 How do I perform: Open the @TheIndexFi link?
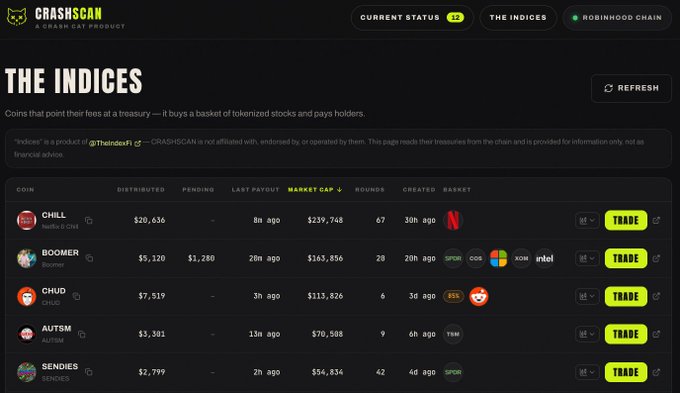114,143
